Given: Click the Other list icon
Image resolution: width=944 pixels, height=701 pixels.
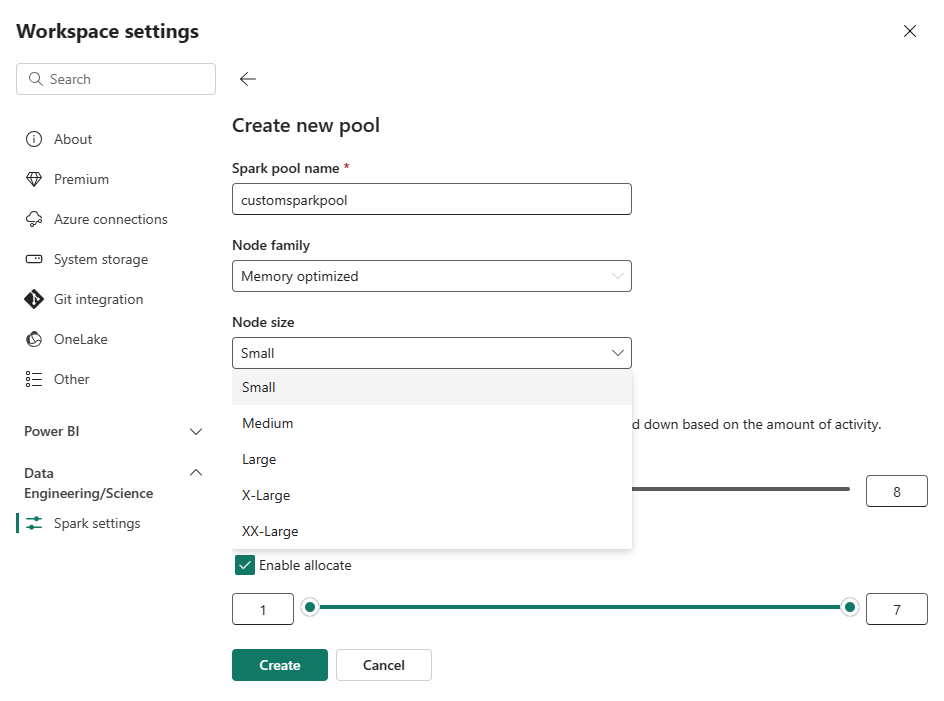Looking at the screenshot, I should [x=34, y=379].
